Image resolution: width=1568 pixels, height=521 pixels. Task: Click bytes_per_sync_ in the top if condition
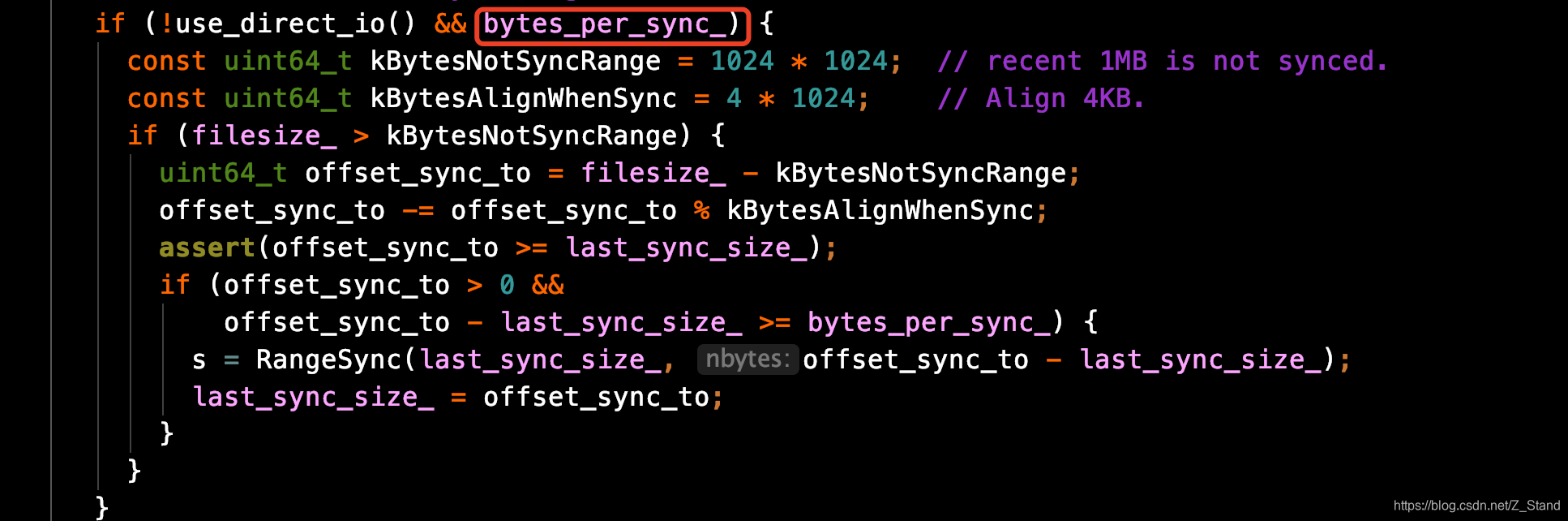tap(605, 24)
